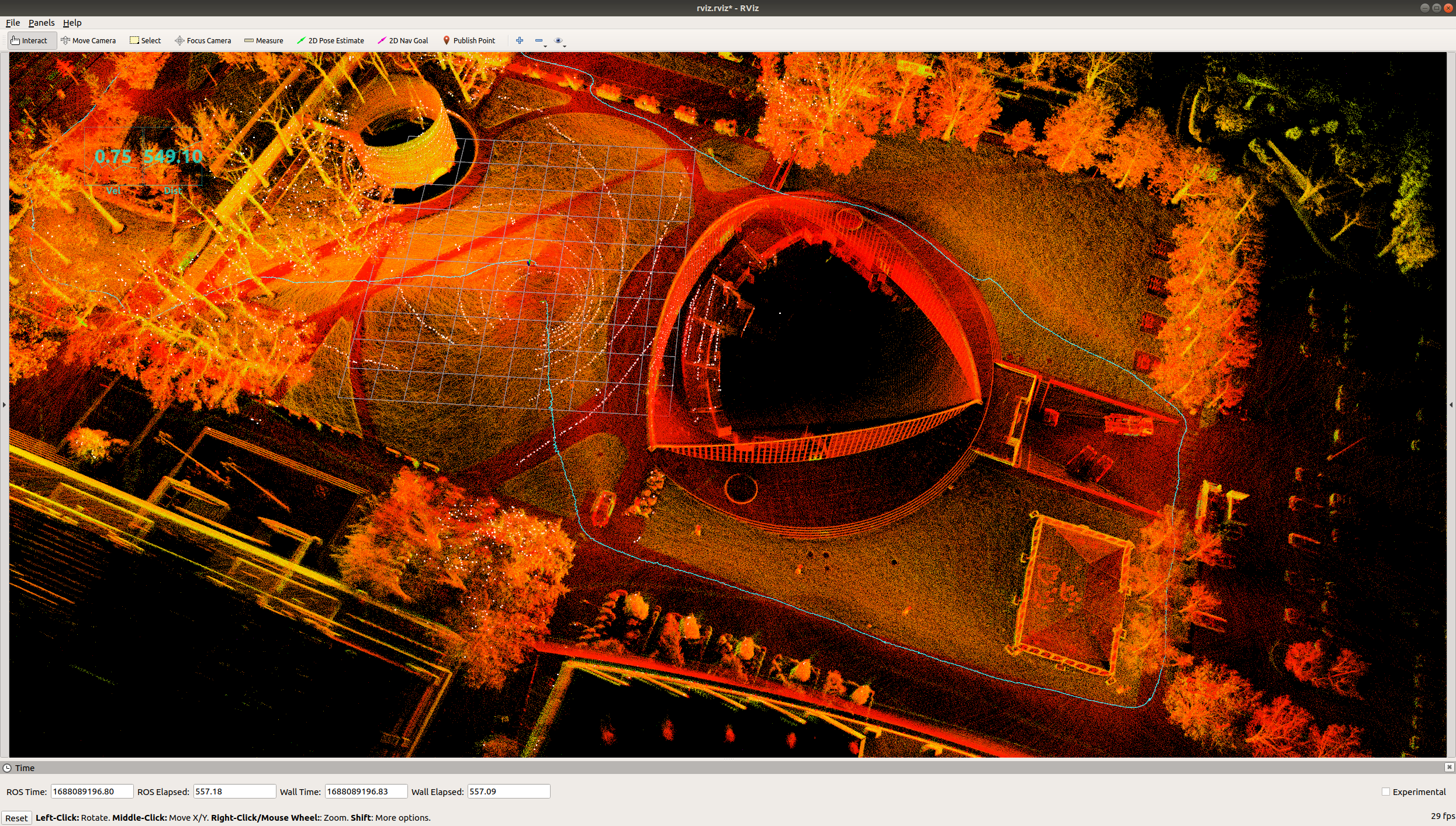Open the Help menu
The width and height of the screenshot is (1456, 826).
[x=72, y=23]
